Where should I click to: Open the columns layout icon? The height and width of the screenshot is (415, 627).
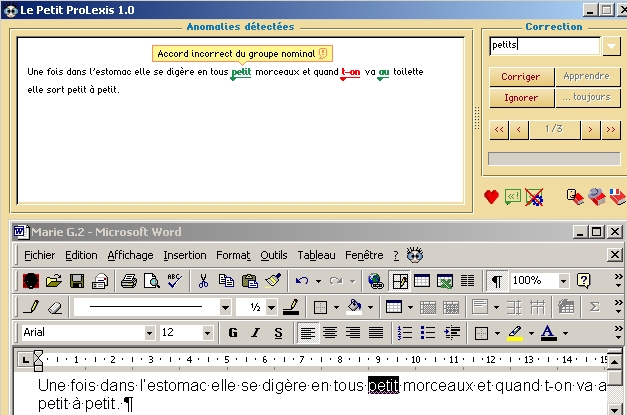coord(467,281)
